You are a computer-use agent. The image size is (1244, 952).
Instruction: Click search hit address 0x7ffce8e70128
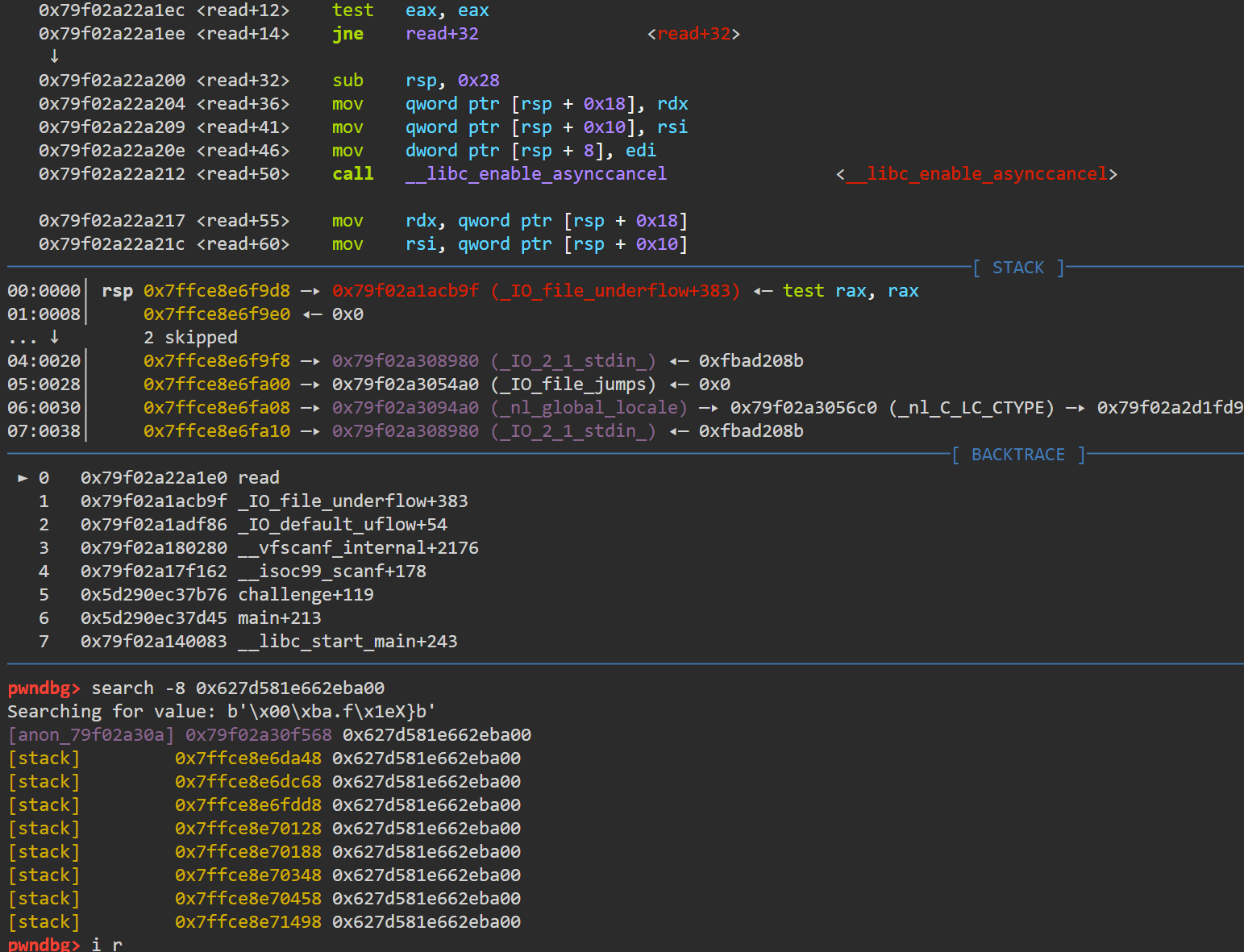[248, 829]
